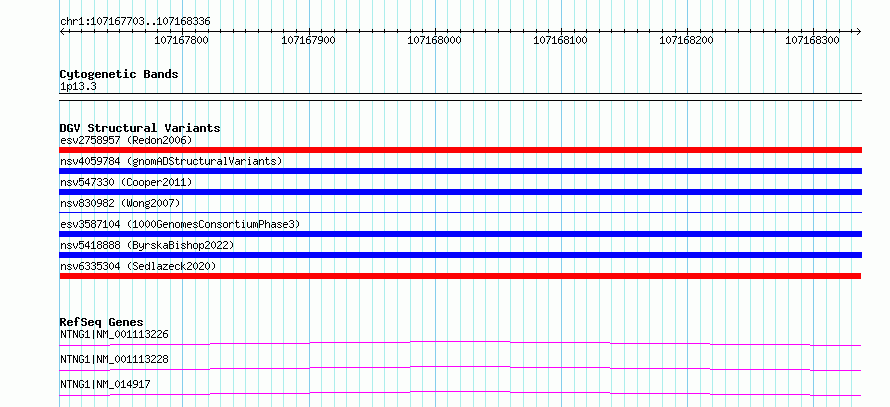The image size is (890, 407).
Task: Open variant nsv547330 (Cooper2011) label
Action: point(126,182)
